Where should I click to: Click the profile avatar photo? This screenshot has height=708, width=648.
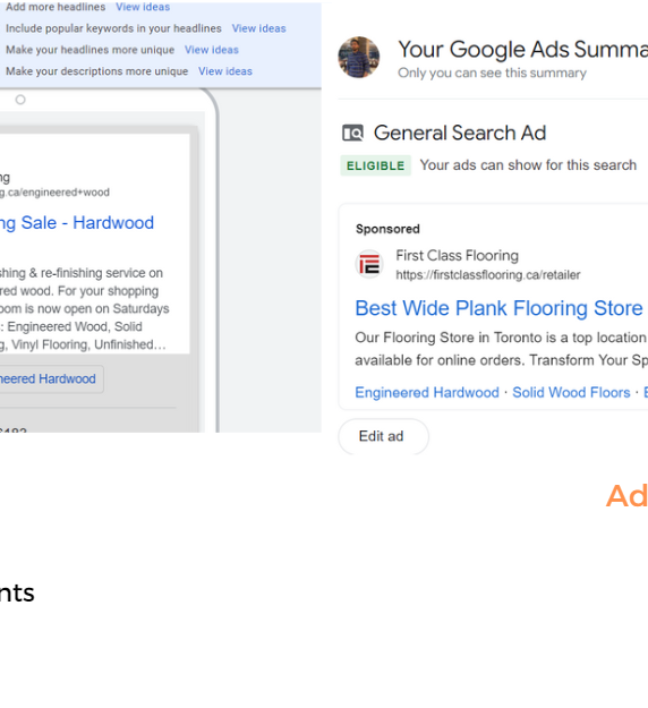point(359,58)
